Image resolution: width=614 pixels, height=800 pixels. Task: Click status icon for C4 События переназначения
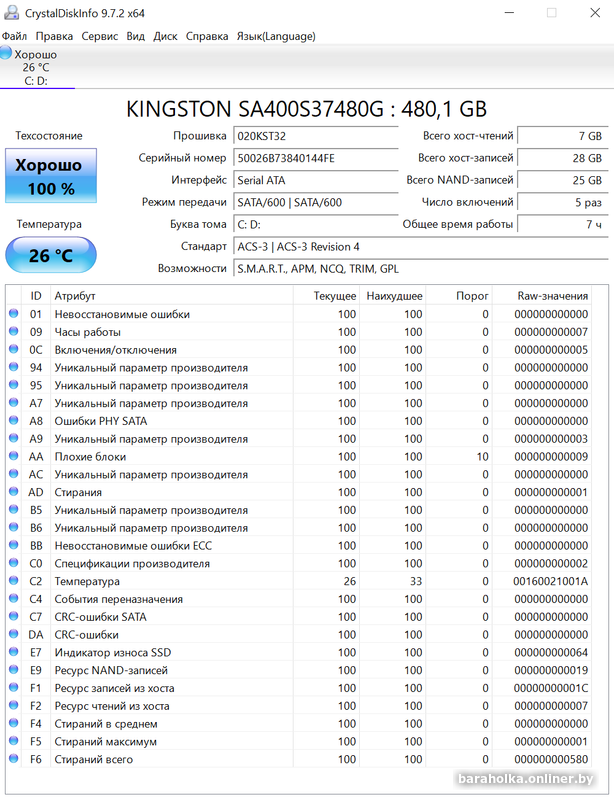(x=14, y=598)
